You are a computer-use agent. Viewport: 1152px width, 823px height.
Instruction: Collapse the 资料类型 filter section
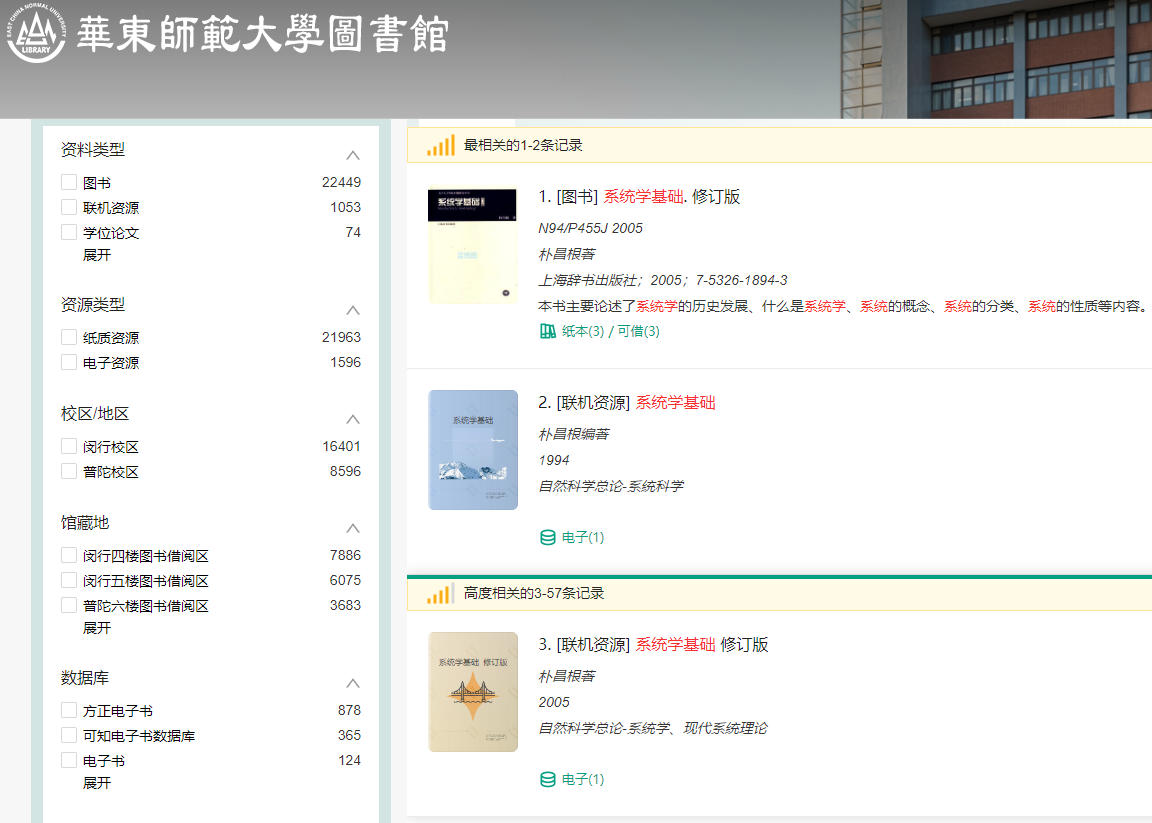(x=352, y=155)
